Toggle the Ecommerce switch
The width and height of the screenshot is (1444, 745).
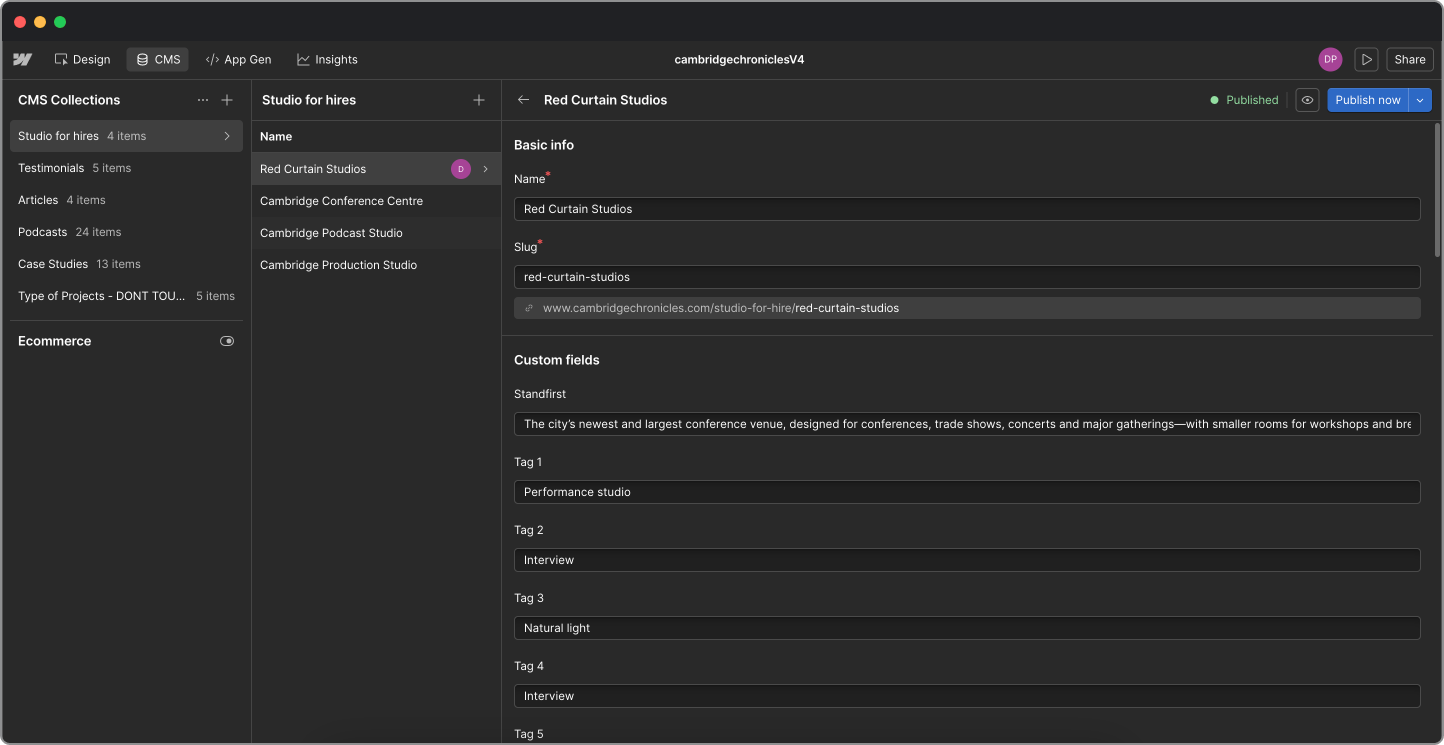tap(227, 341)
